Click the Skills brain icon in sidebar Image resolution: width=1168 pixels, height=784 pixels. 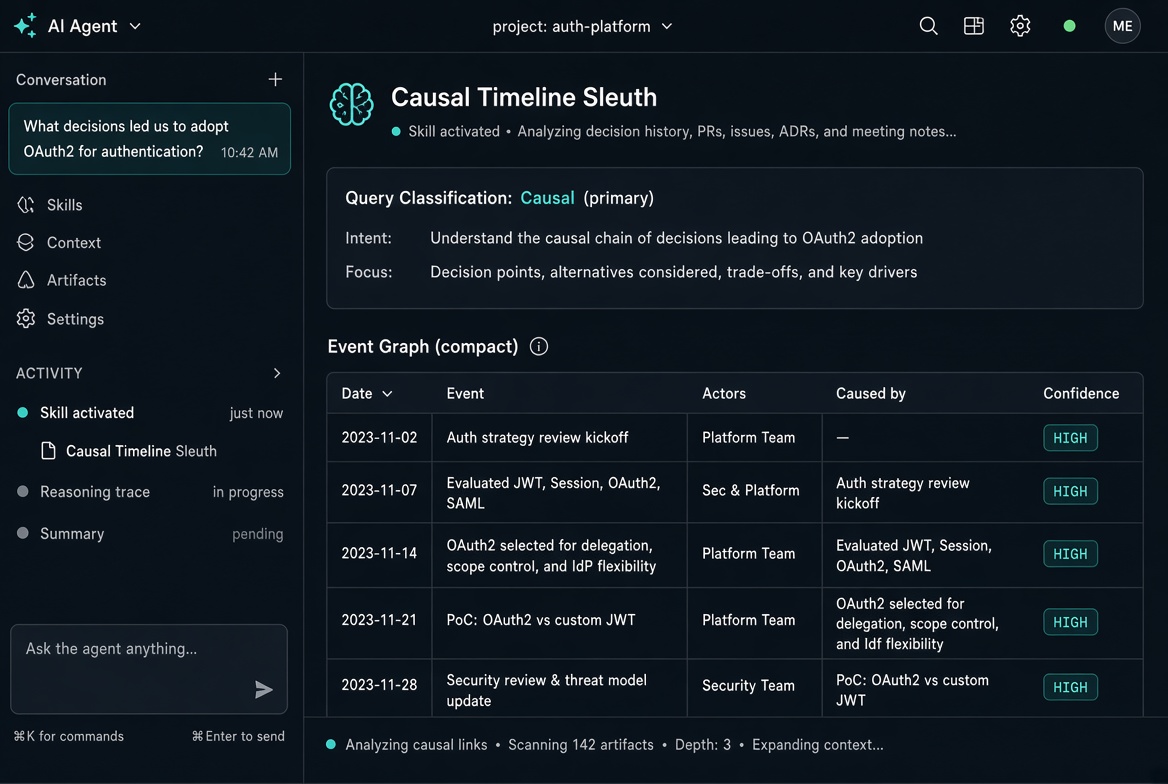(x=26, y=205)
